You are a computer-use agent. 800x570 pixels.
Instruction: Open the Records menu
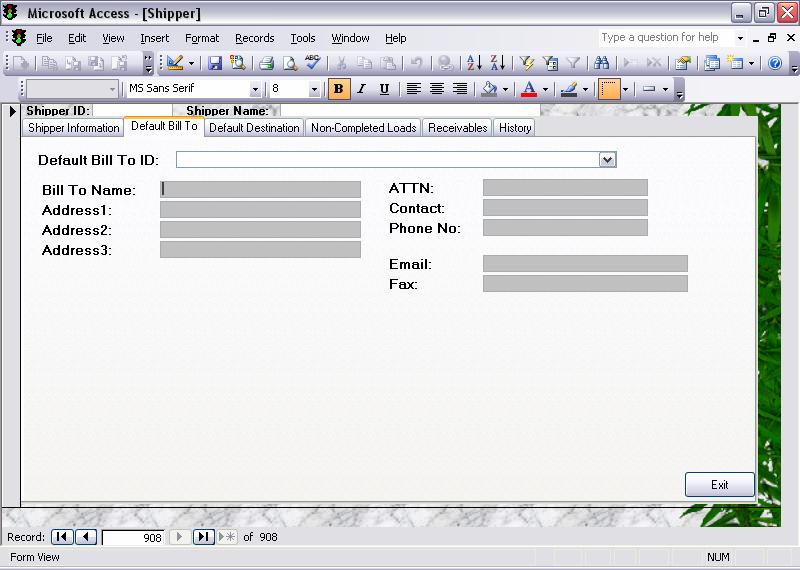(x=254, y=38)
